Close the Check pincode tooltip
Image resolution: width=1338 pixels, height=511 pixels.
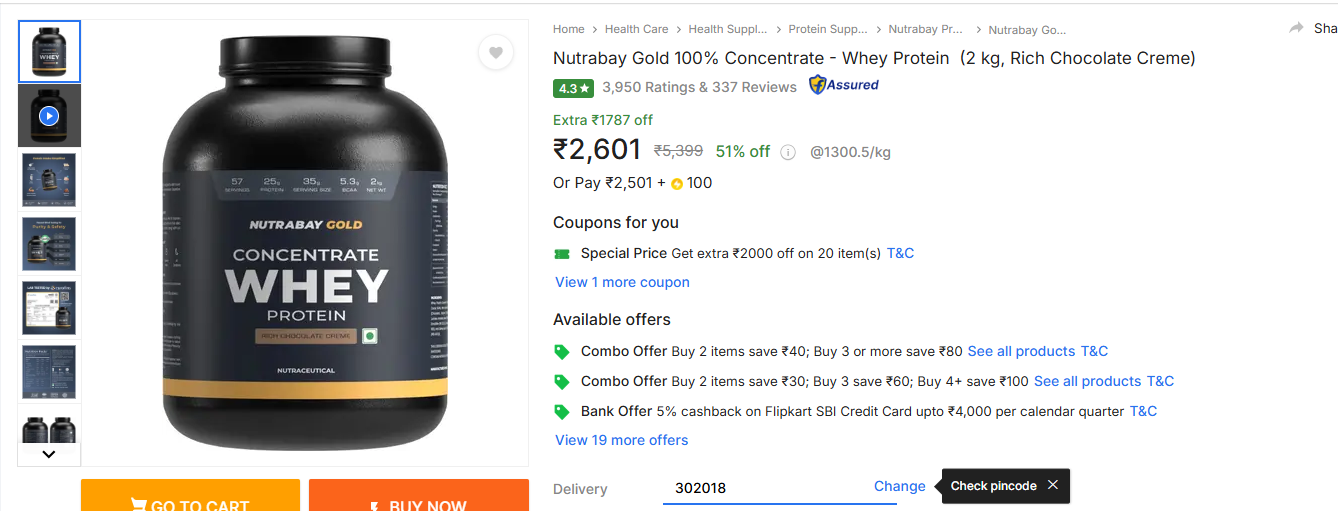pyautogui.click(x=1053, y=485)
